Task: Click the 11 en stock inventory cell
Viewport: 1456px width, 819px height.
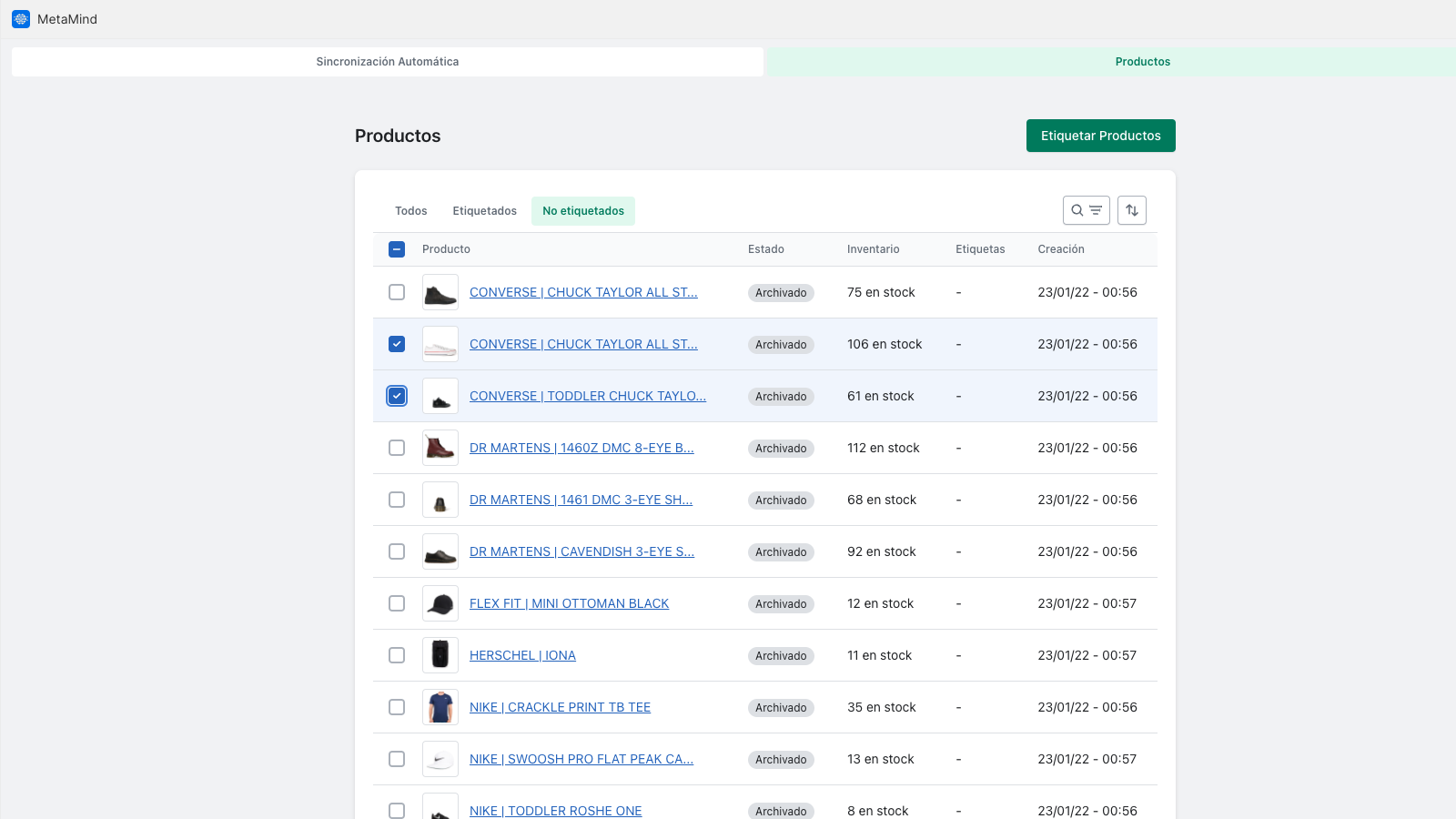Action: tap(880, 655)
